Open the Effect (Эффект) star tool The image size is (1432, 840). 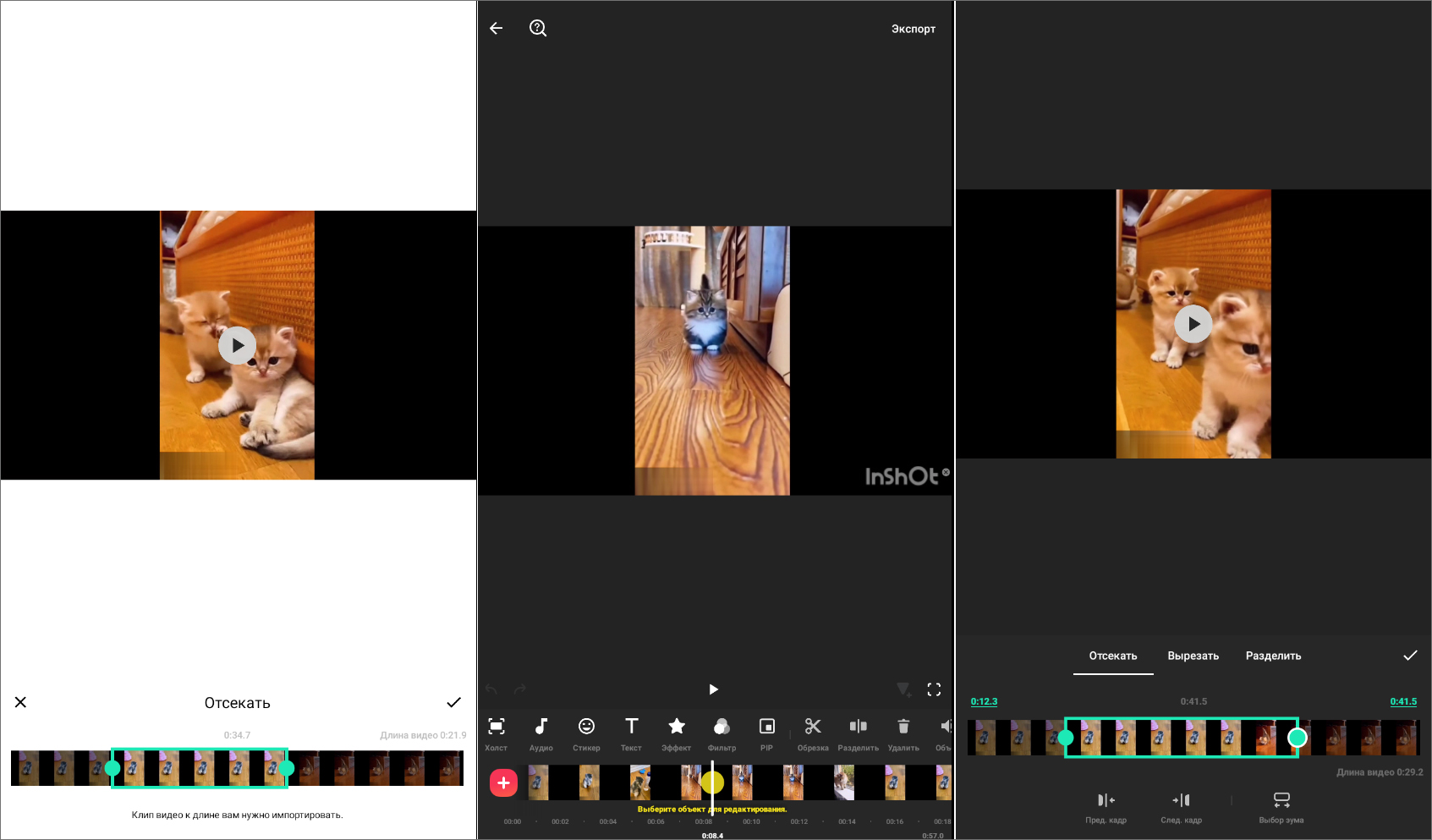677,733
